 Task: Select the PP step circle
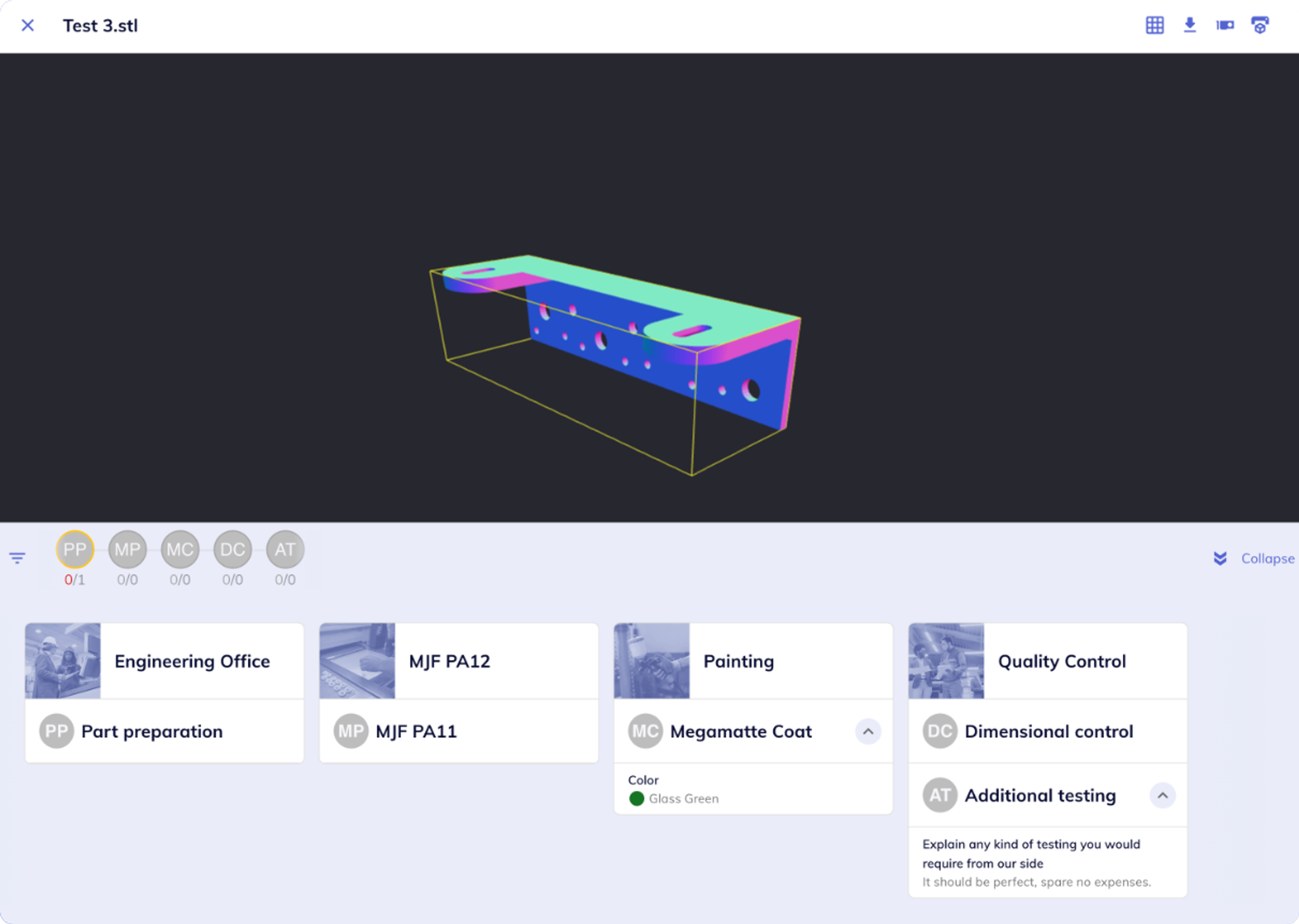(x=74, y=550)
